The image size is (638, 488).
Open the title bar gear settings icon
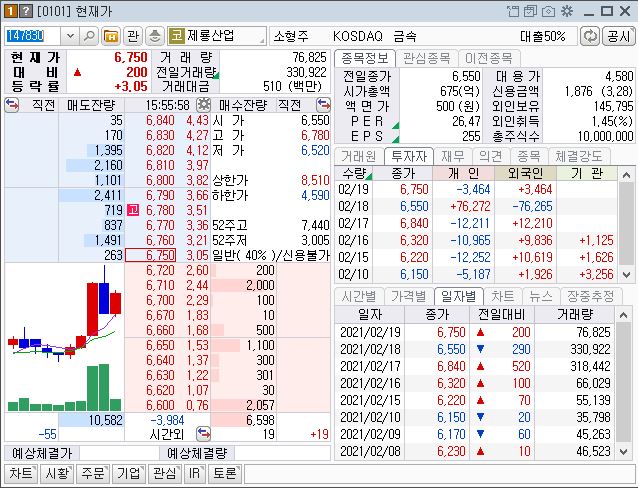click(567, 11)
